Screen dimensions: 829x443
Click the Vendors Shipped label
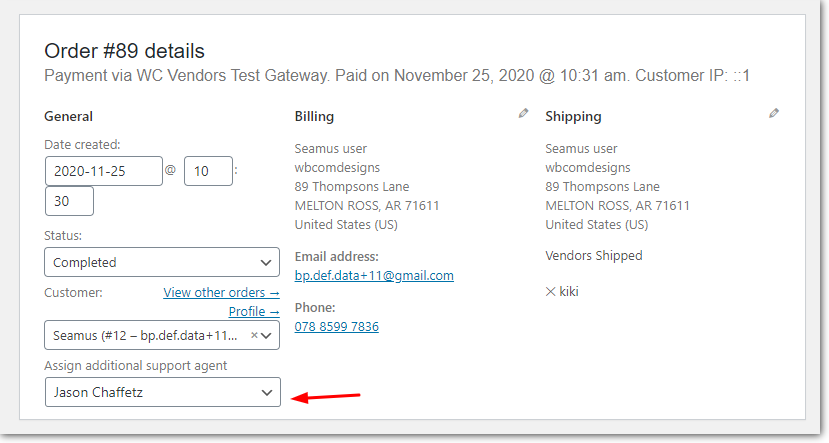pos(594,256)
